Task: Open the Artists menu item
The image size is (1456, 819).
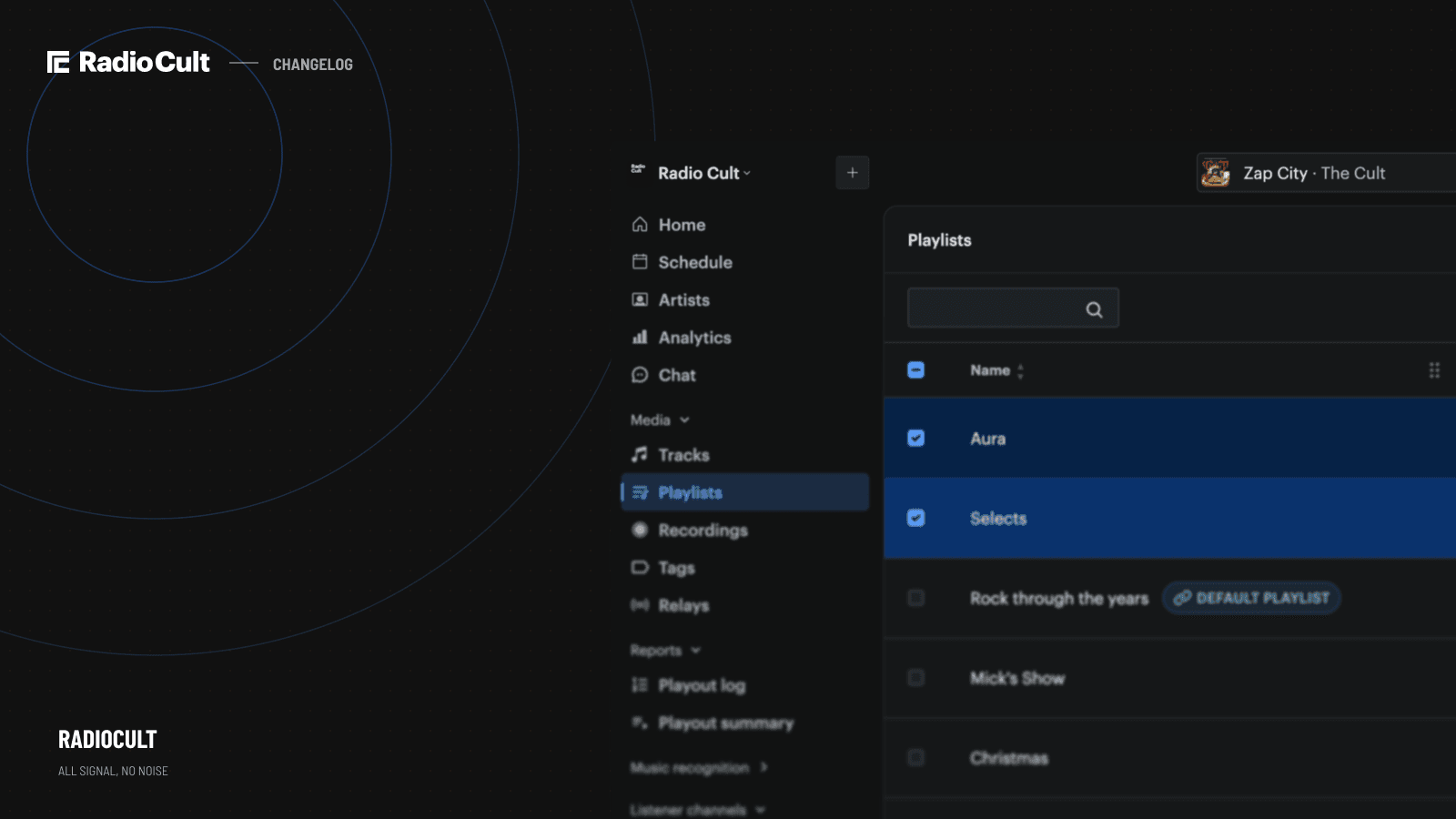Action: click(684, 299)
